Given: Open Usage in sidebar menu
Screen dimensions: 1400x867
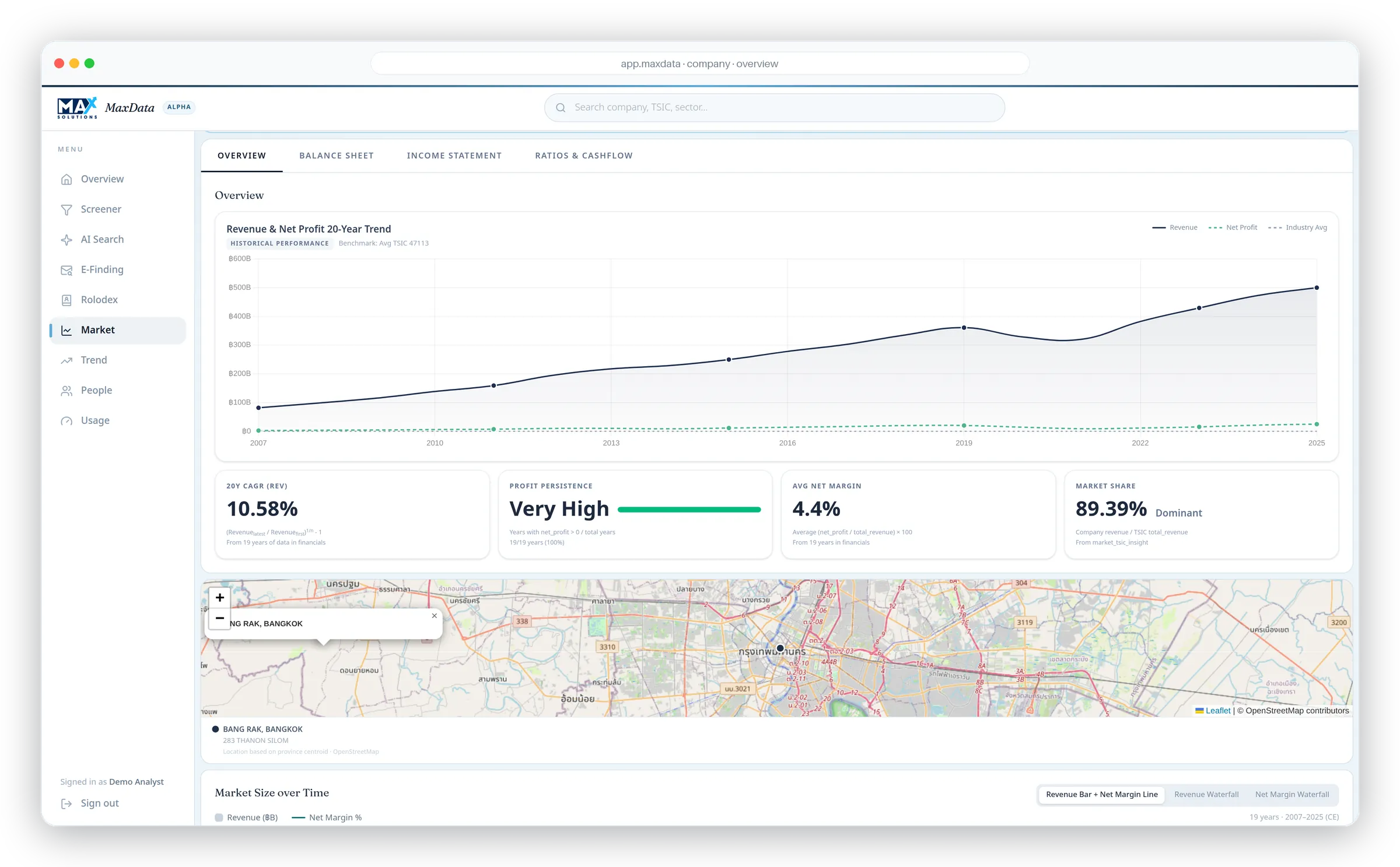Looking at the screenshot, I should 118,420.
